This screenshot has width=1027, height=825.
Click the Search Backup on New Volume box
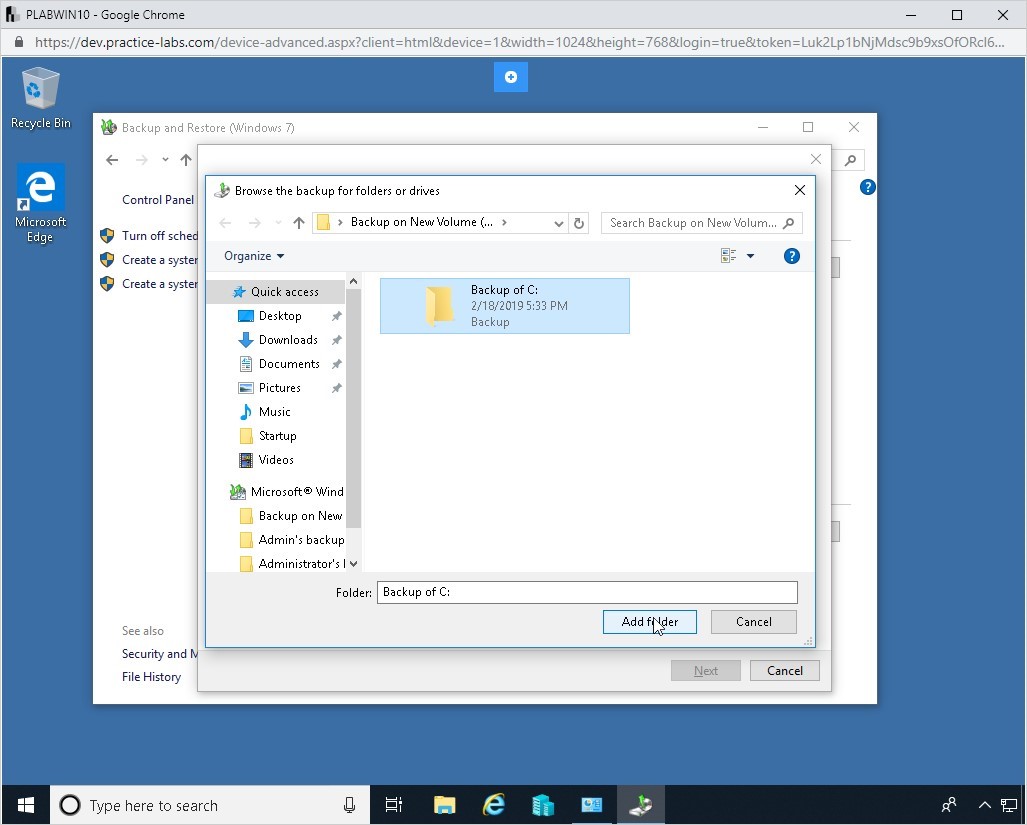[x=701, y=223]
